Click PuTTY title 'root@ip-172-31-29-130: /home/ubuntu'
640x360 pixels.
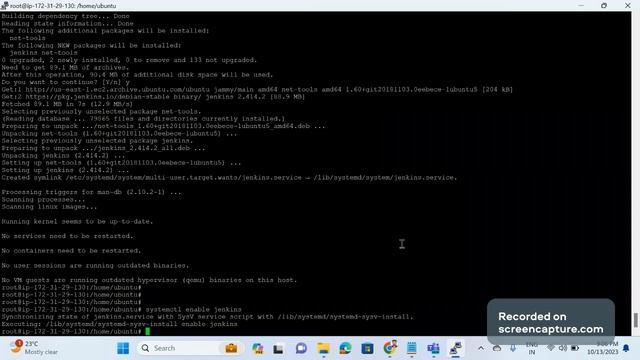click(x=63, y=6)
